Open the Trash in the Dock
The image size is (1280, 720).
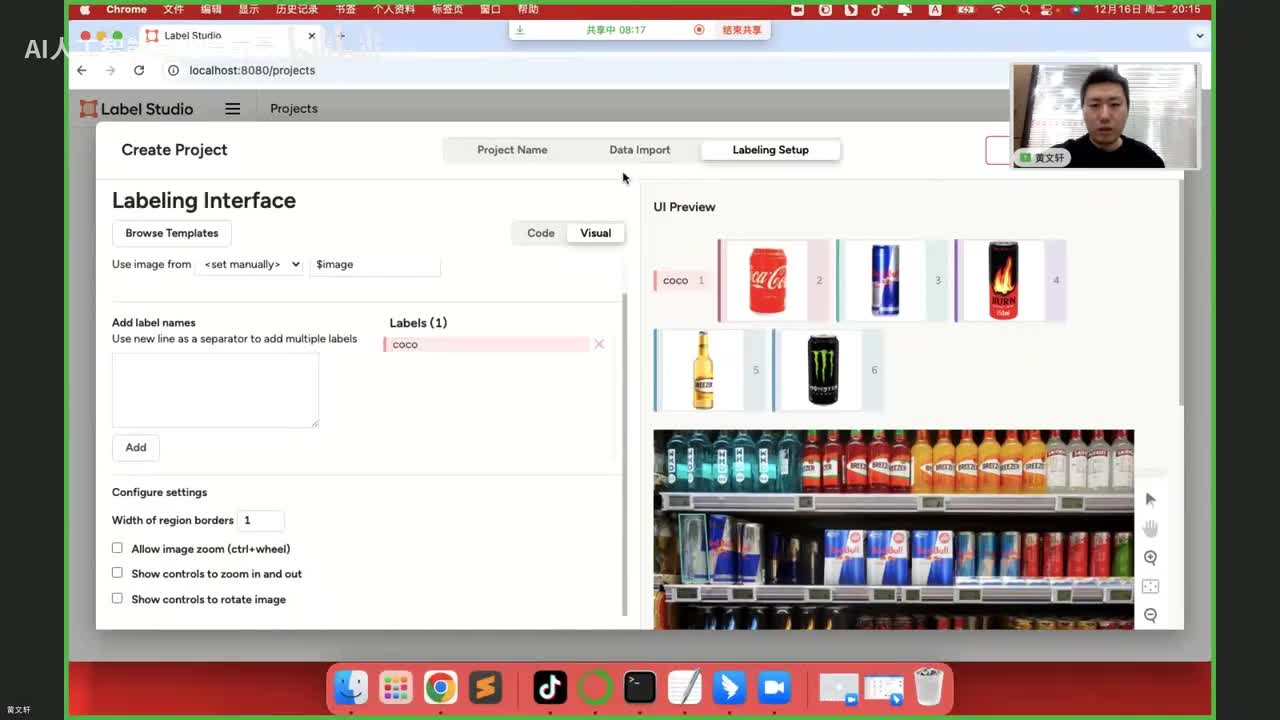929,687
